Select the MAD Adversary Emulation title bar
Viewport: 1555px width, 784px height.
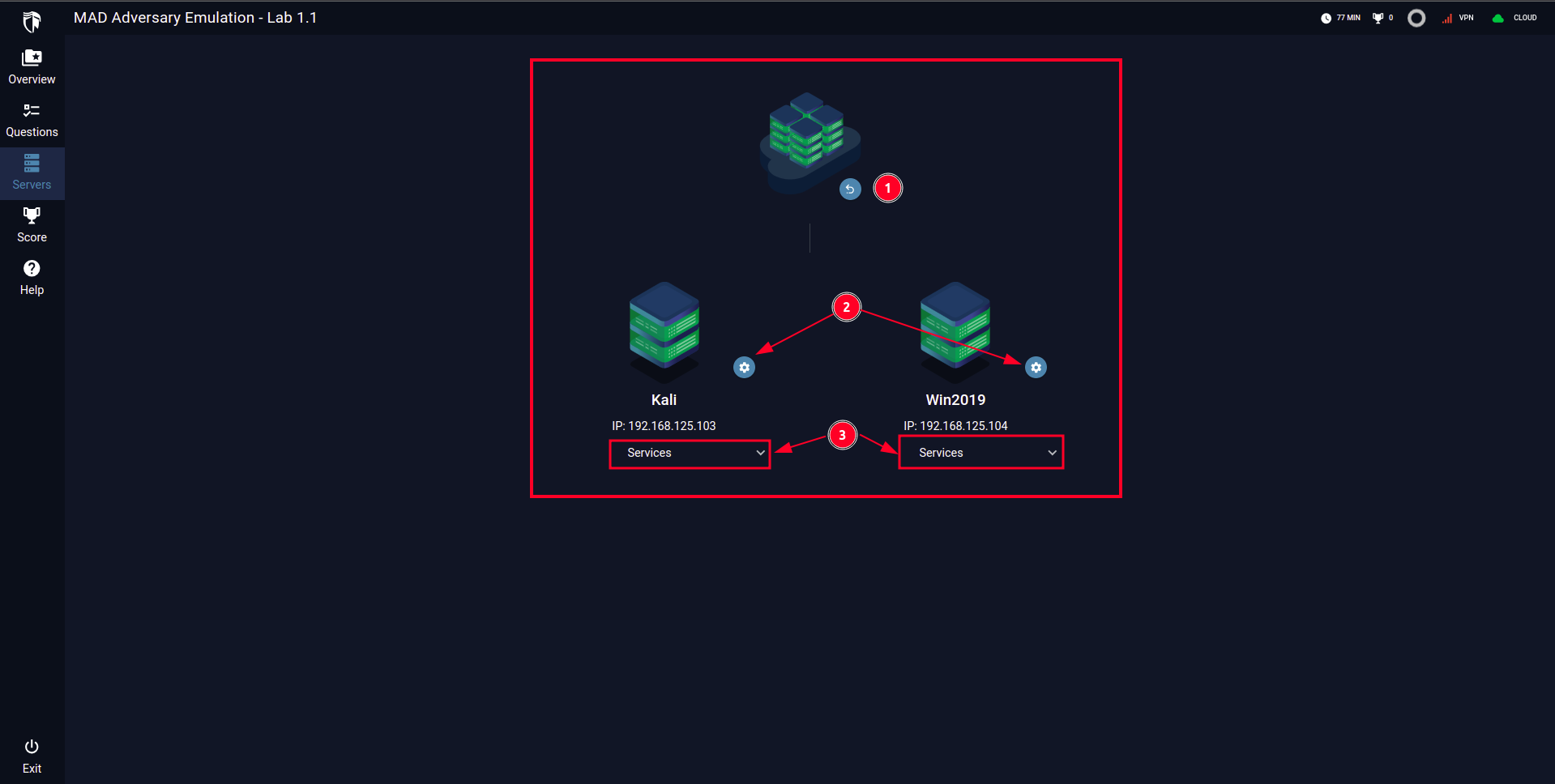pyautogui.click(x=194, y=17)
